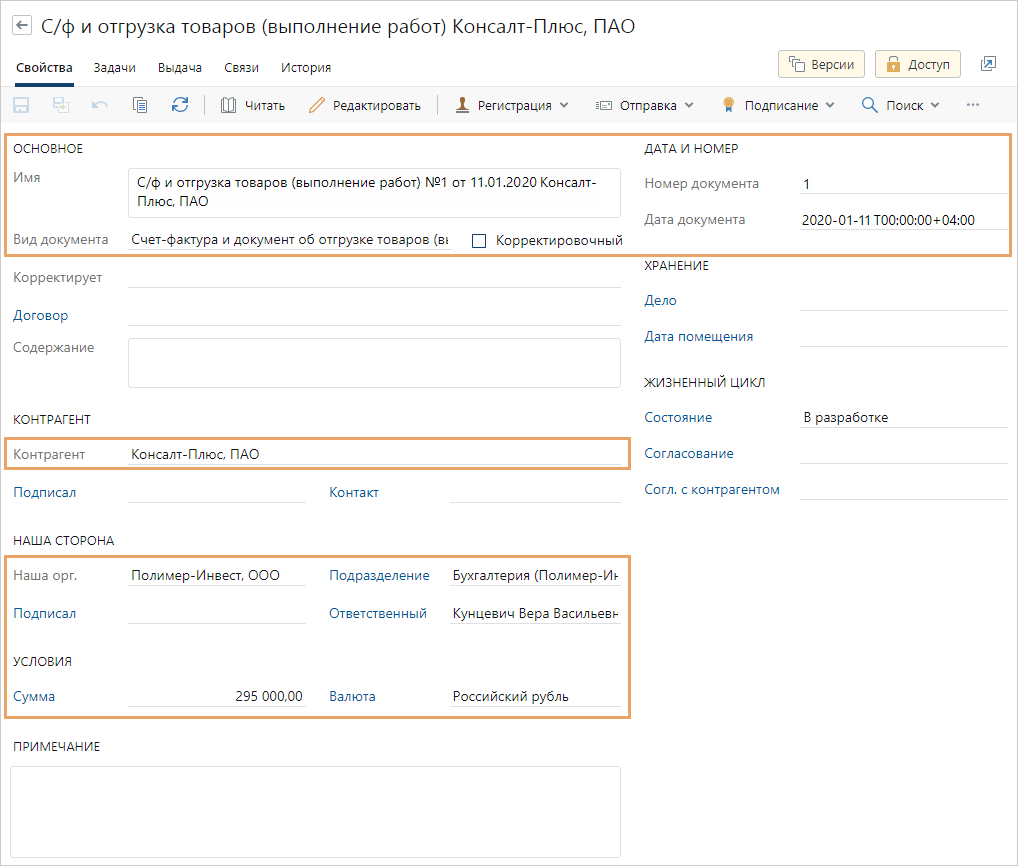The image size is (1018, 866).
Task: Click the Refresh icon
Action: point(180,105)
